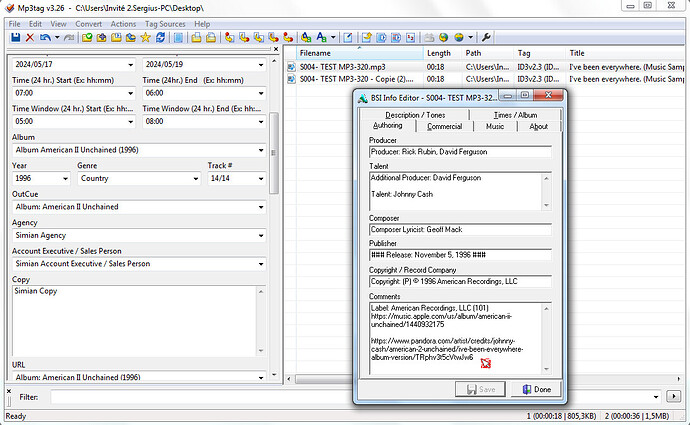The height and width of the screenshot is (425, 690).
Task: Open the Tag Sources toolbar dropdown arrow
Action: (470, 38)
